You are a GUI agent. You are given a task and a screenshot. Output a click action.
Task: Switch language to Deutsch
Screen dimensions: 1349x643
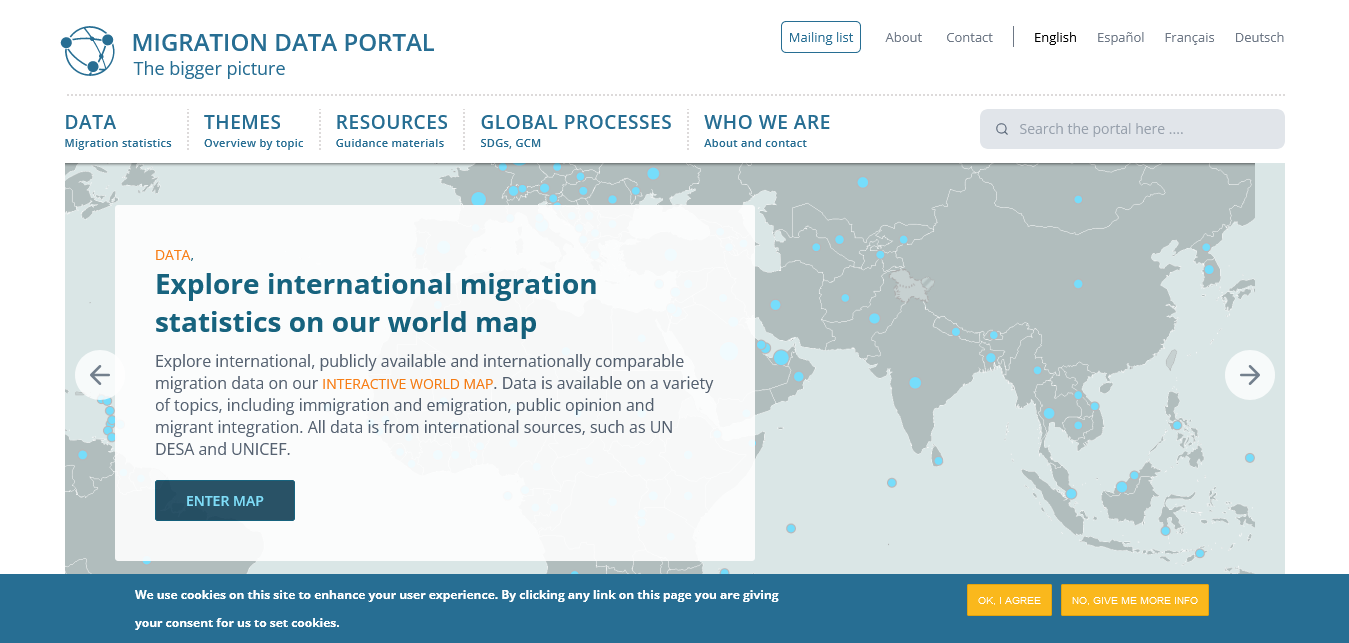point(1259,37)
